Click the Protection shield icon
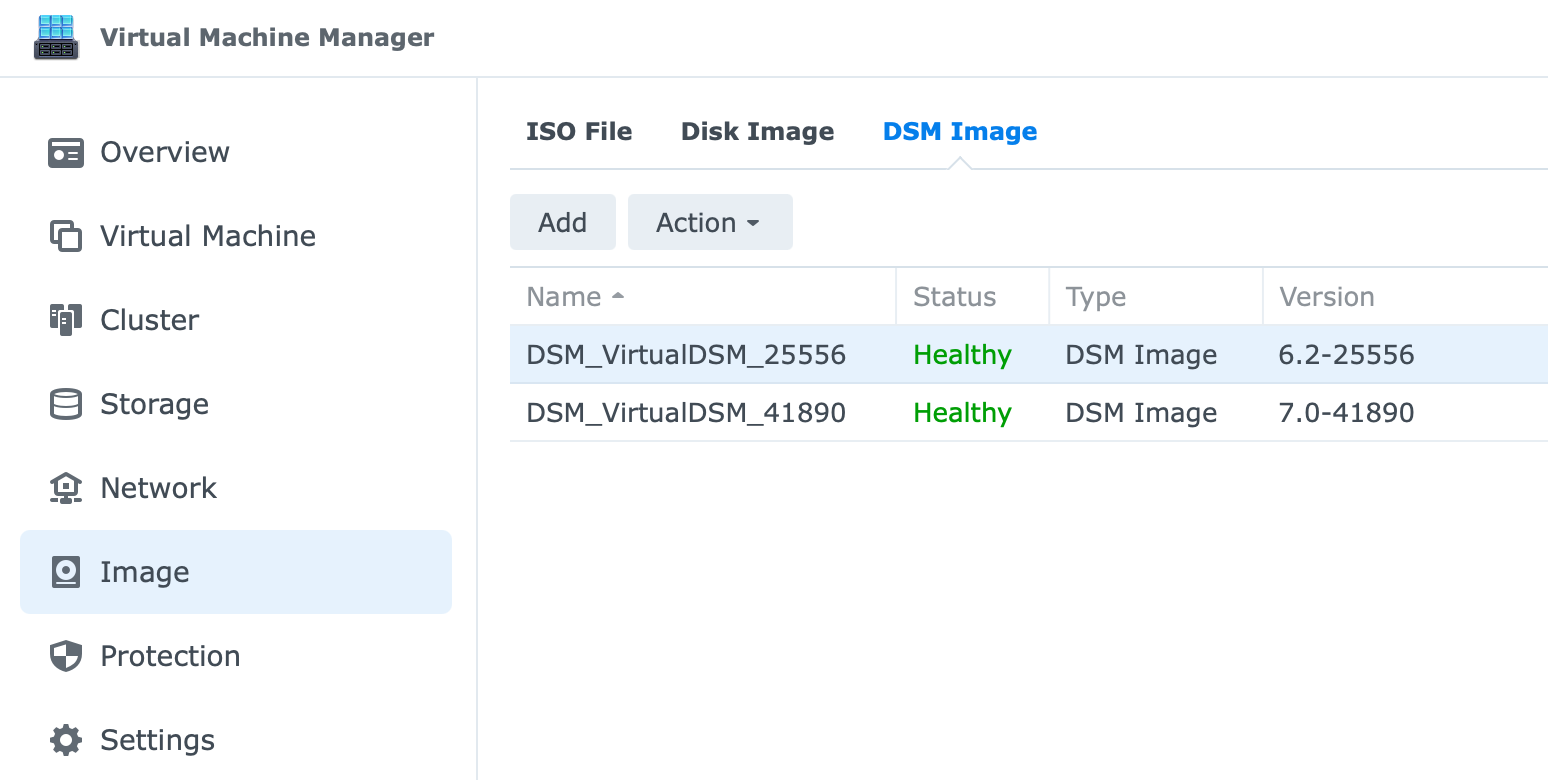 66,657
